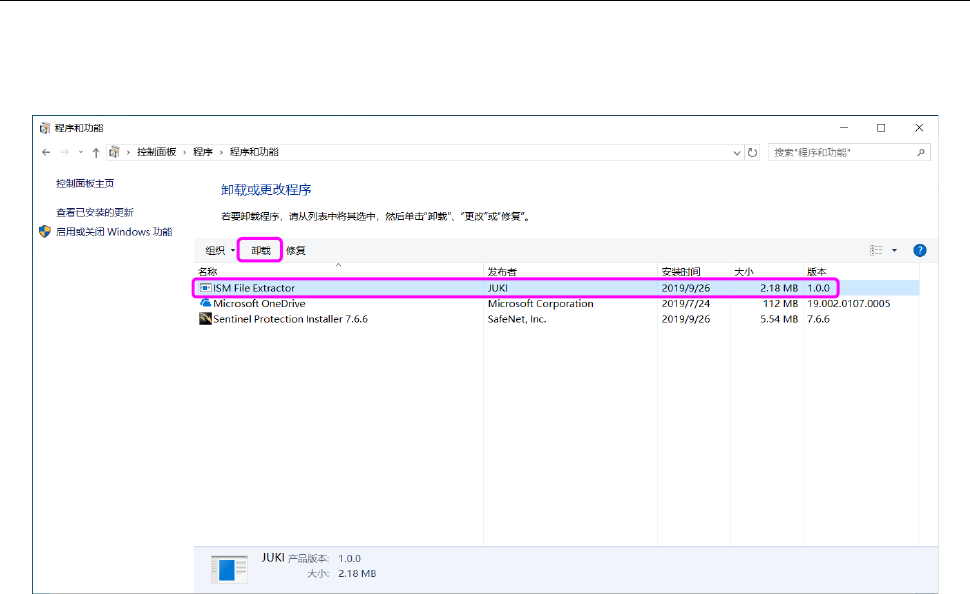Viewport: 970px width, 594px height.
Task: Change the view layout icon
Action: coord(876,250)
